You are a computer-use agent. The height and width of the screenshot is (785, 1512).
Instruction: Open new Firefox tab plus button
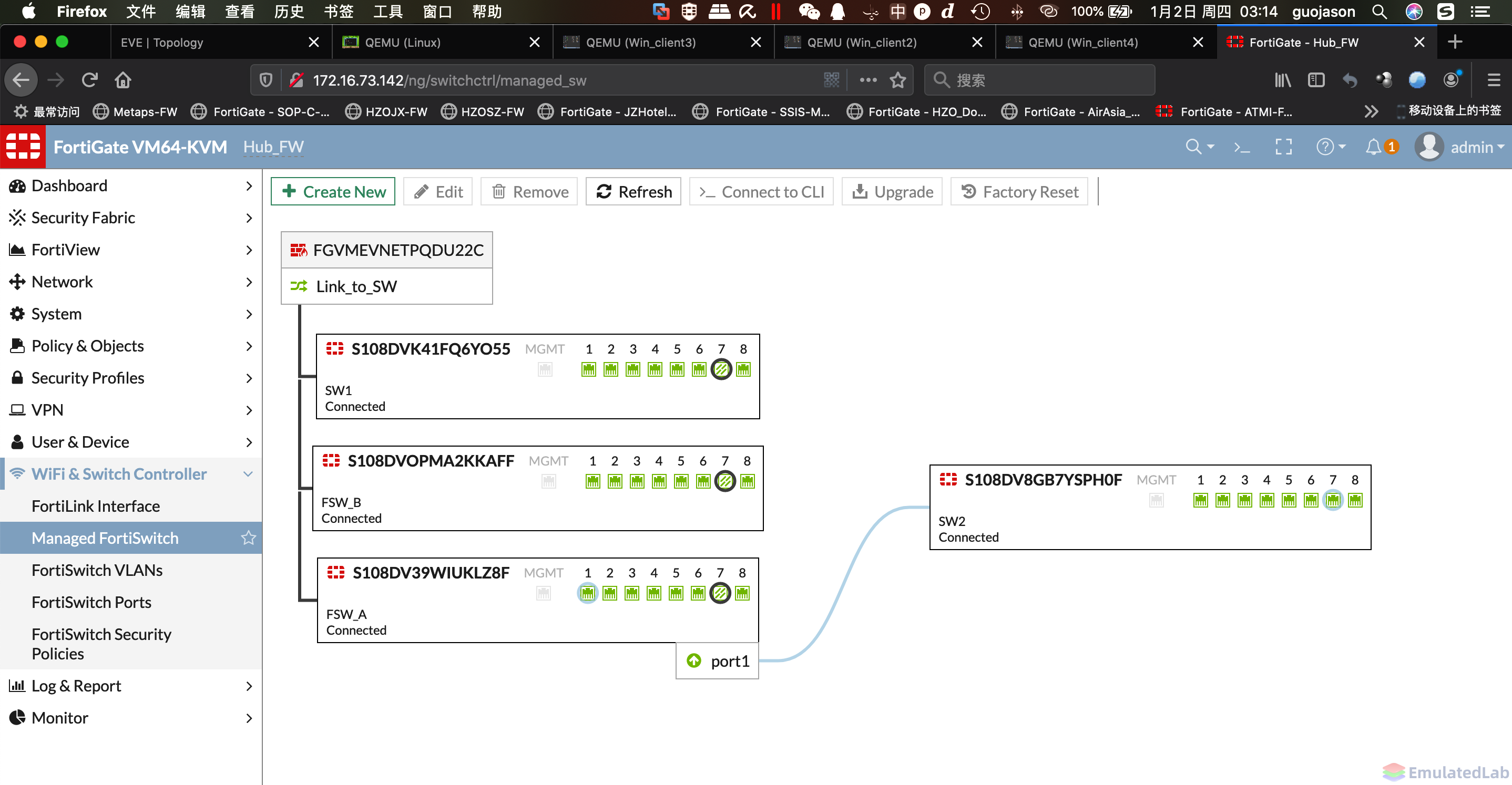coord(1455,42)
